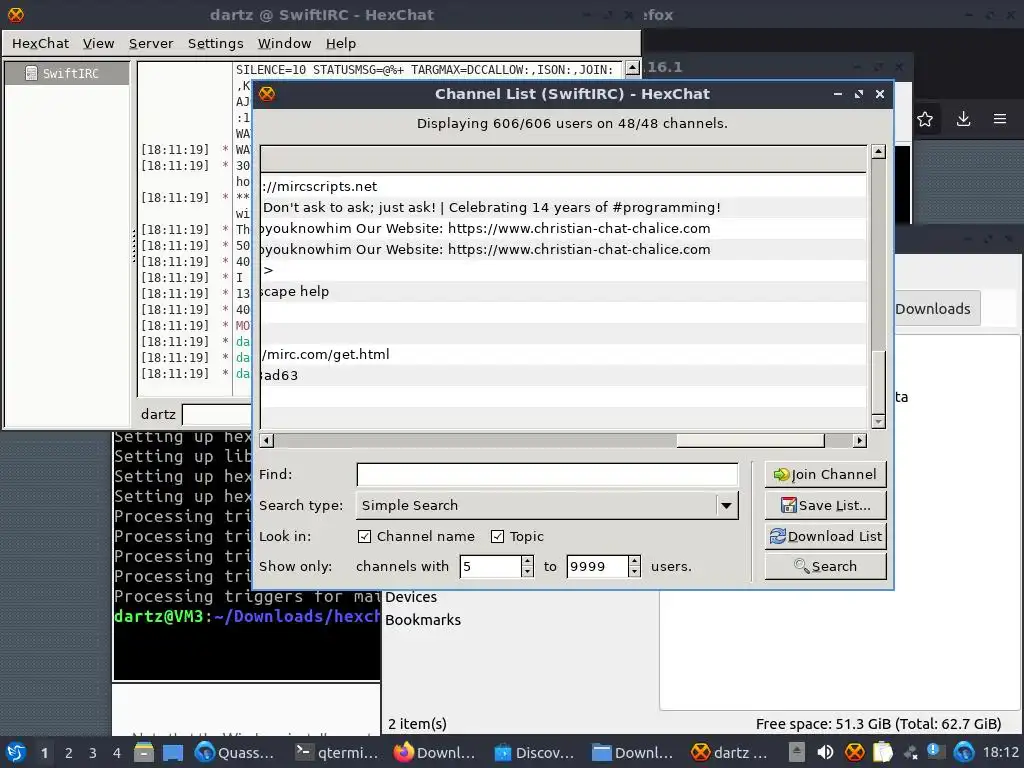This screenshot has width=1024, height=768.
Task: Select the #programming 14 years topic row
Action: pos(563,207)
